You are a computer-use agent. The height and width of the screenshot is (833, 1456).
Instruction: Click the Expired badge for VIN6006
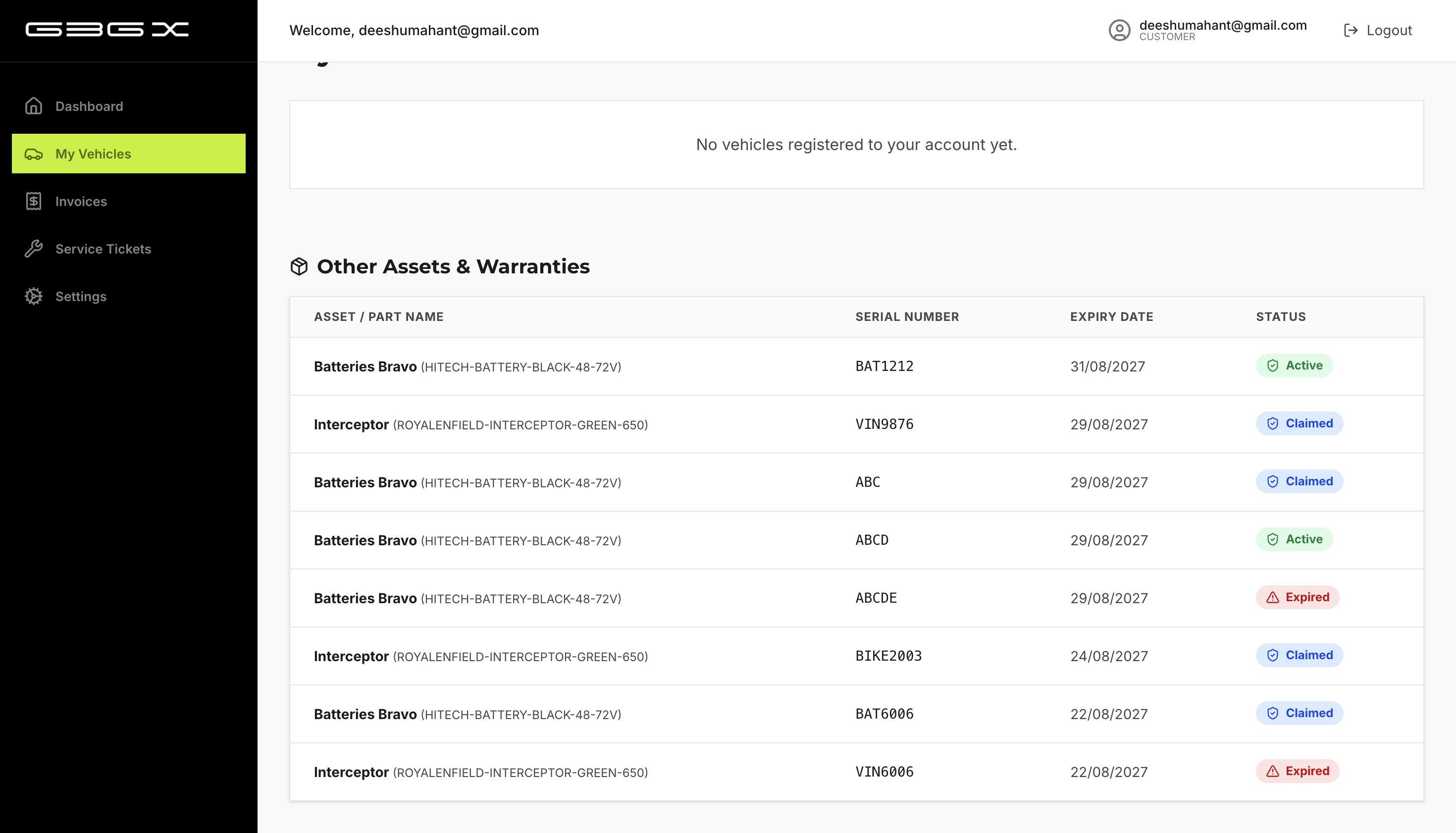(x=1298, y=771)
